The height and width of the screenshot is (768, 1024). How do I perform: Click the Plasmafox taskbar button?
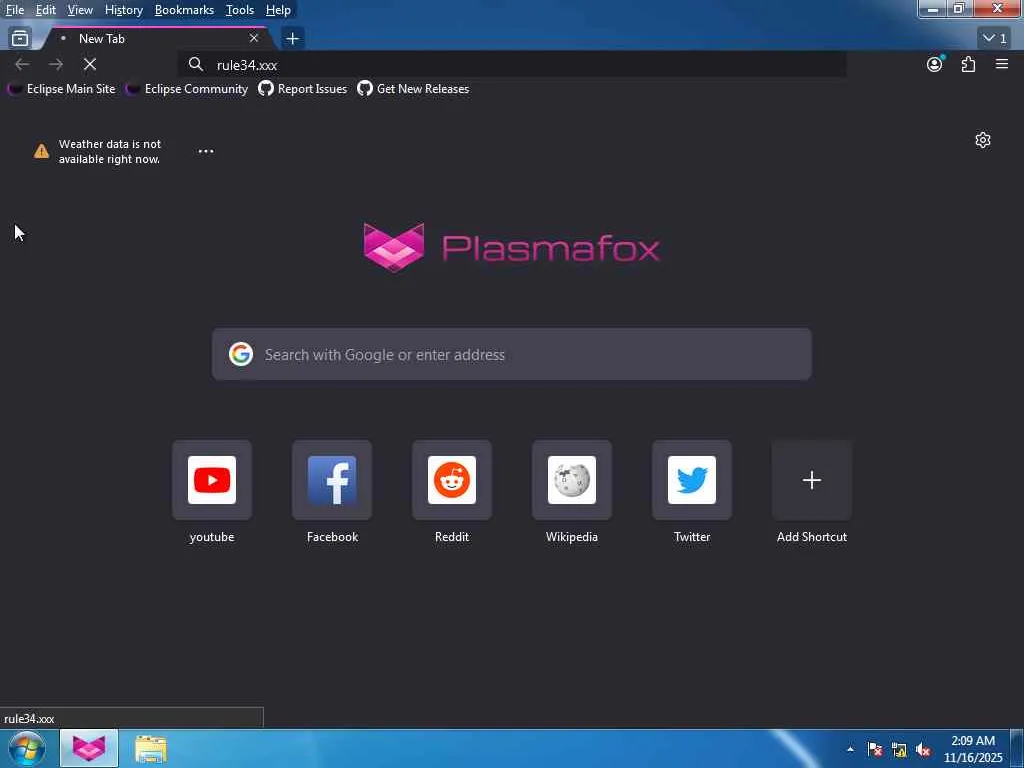(x=89, y=748)
